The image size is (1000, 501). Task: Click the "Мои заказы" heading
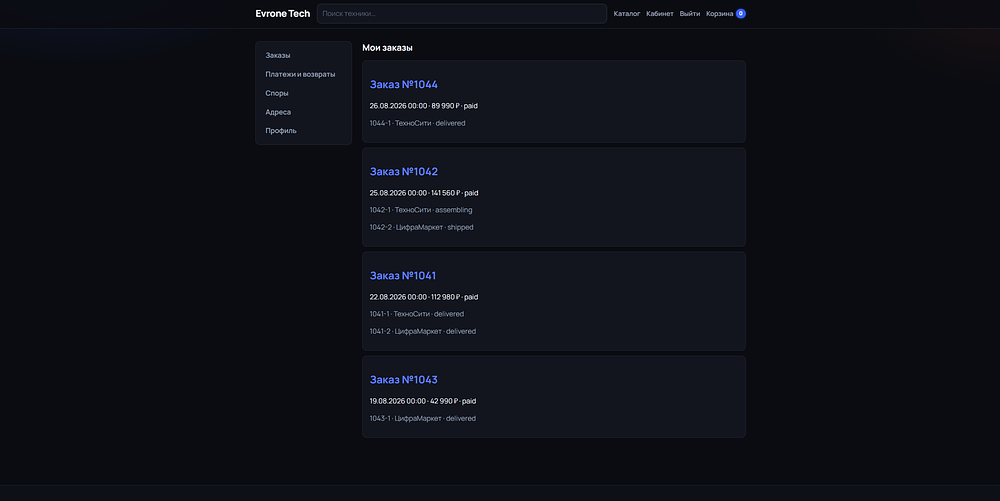click(x=387, y=48)
